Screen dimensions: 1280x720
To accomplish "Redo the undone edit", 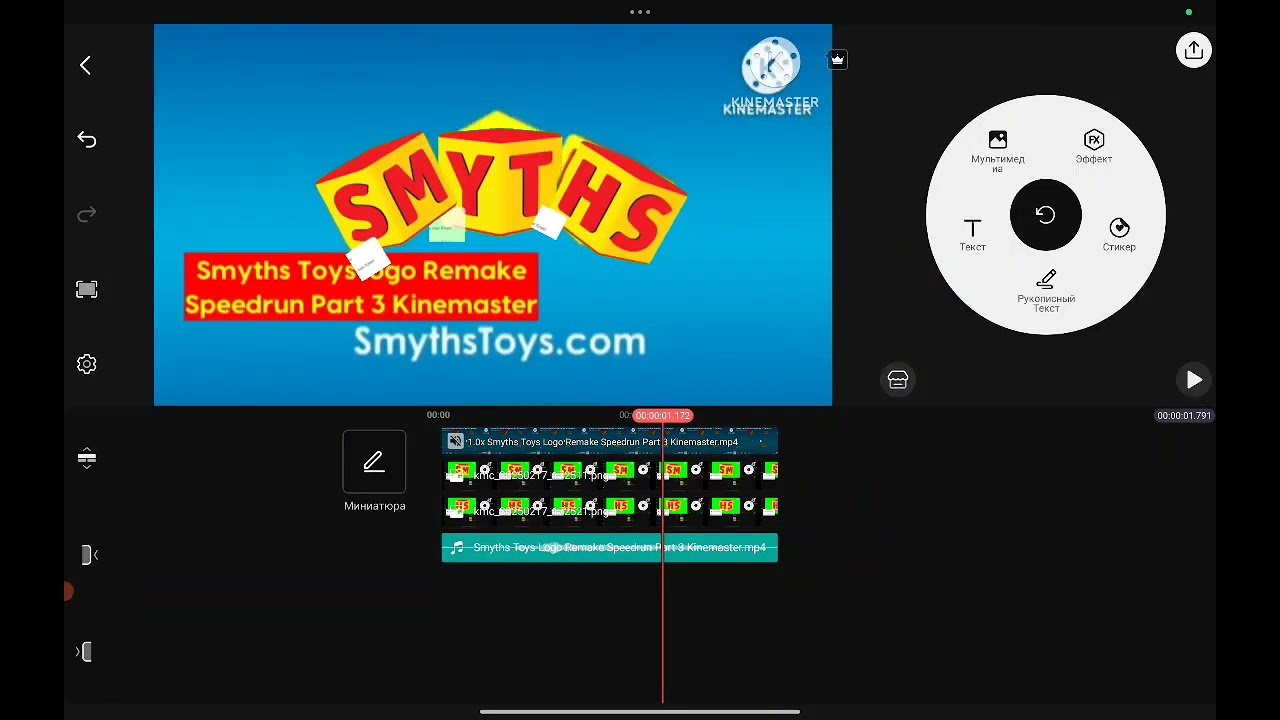I will click(87, 214).
